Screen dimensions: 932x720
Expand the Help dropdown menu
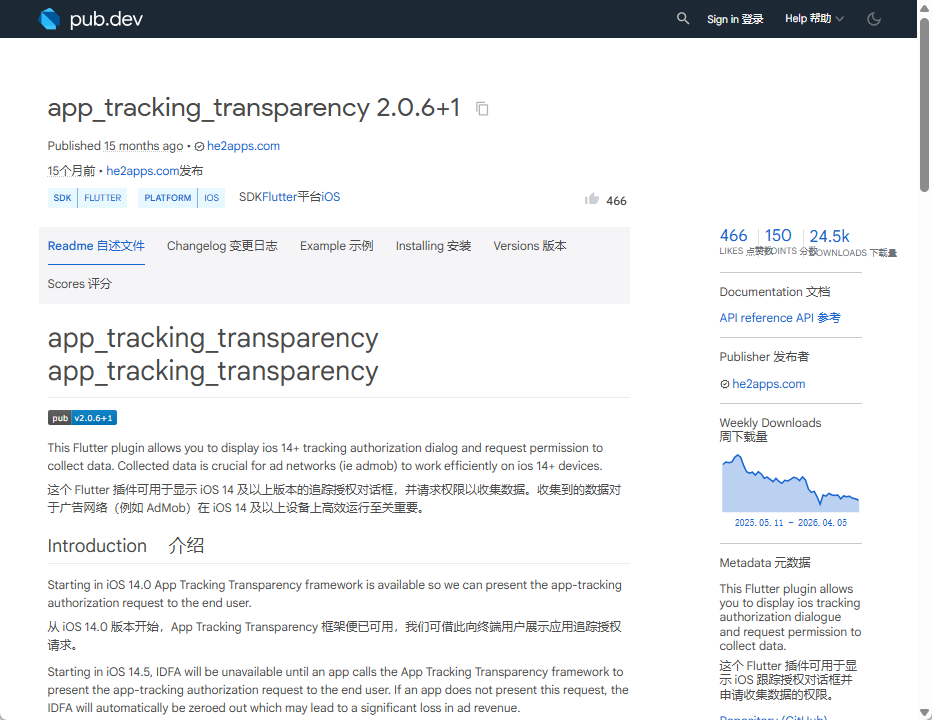coord(814,18)
